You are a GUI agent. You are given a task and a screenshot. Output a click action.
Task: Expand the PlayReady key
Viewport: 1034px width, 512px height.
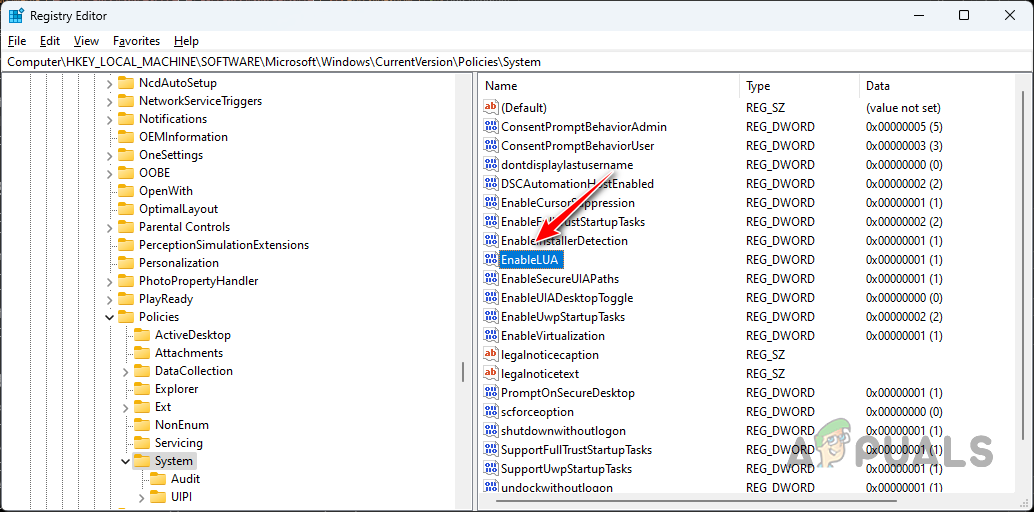(x=109, y=300)
